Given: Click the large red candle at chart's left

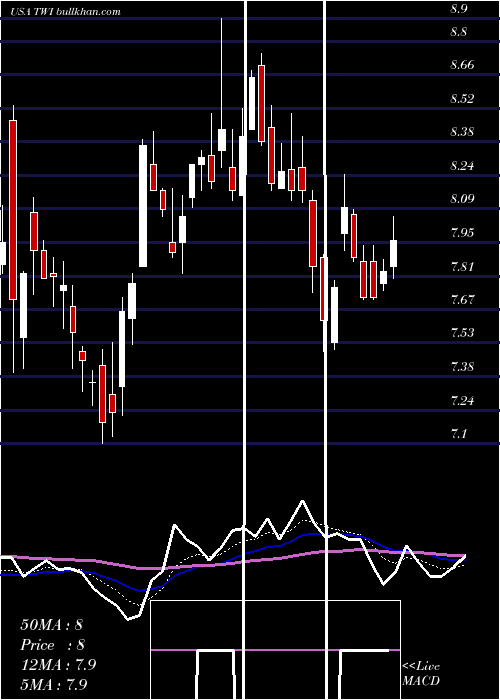Looking at the screenshot, I should [x=13, y=210].
